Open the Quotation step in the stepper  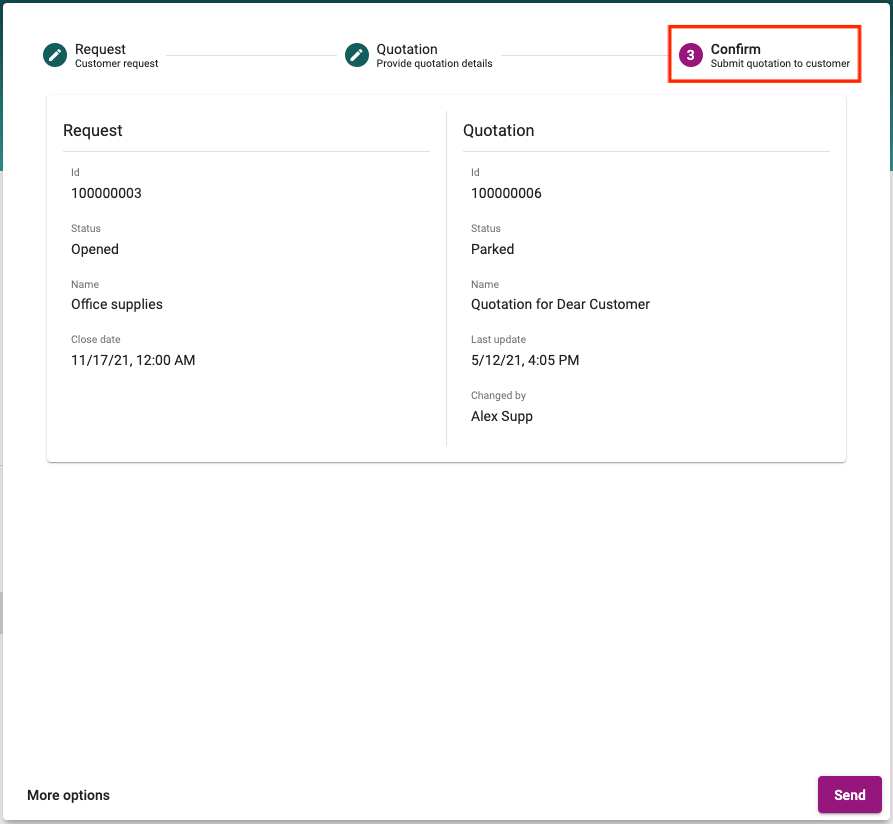407,49
